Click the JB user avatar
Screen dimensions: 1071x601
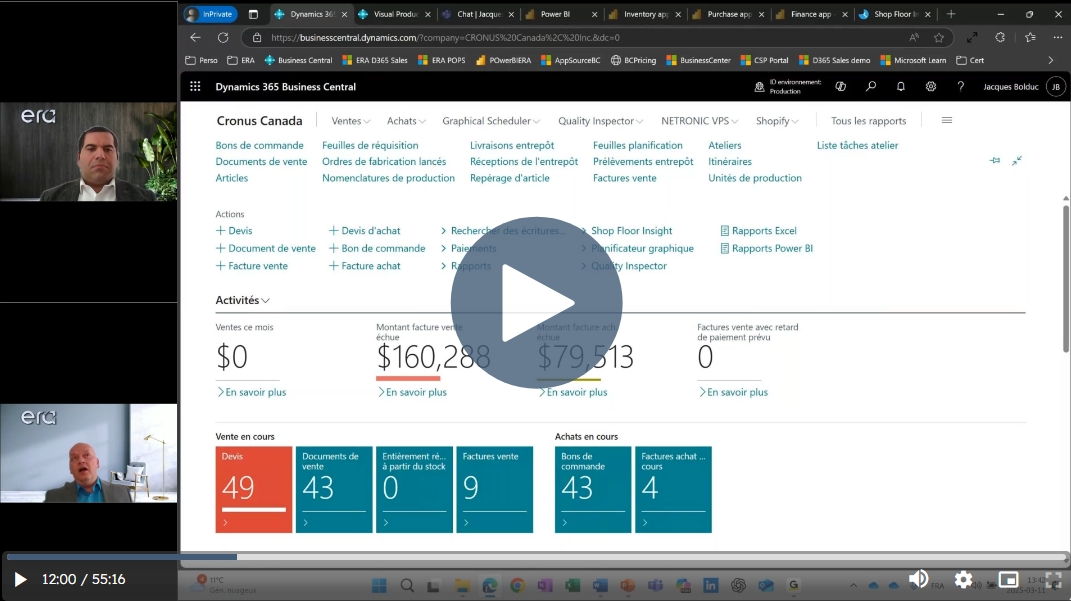pos(1056,87)
